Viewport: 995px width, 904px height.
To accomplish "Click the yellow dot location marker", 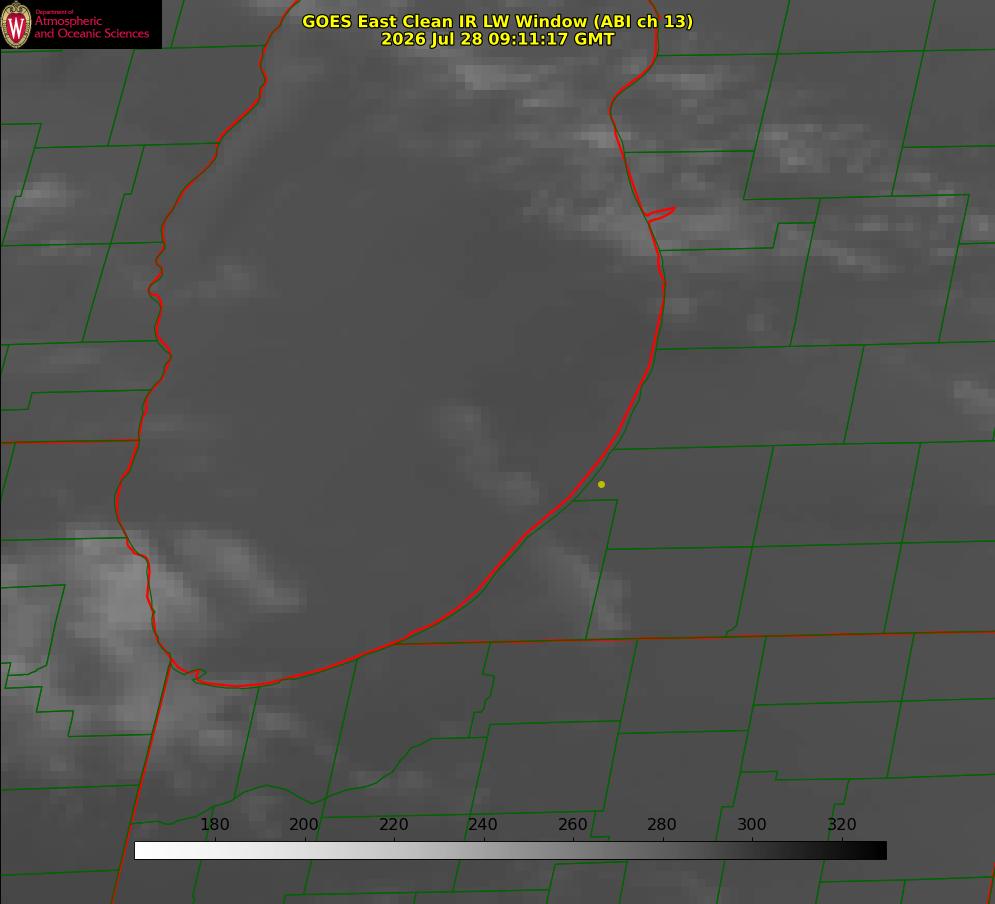I will tap(601, 484).
